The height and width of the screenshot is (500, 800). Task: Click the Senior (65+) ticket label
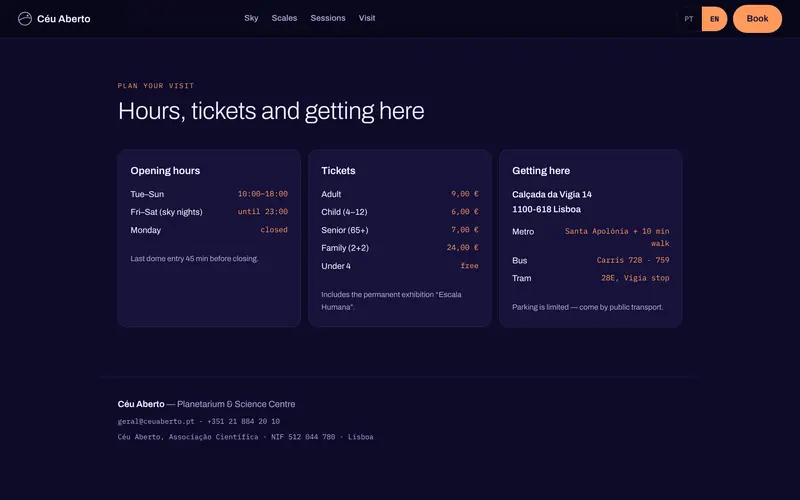(x=345, y=230)
